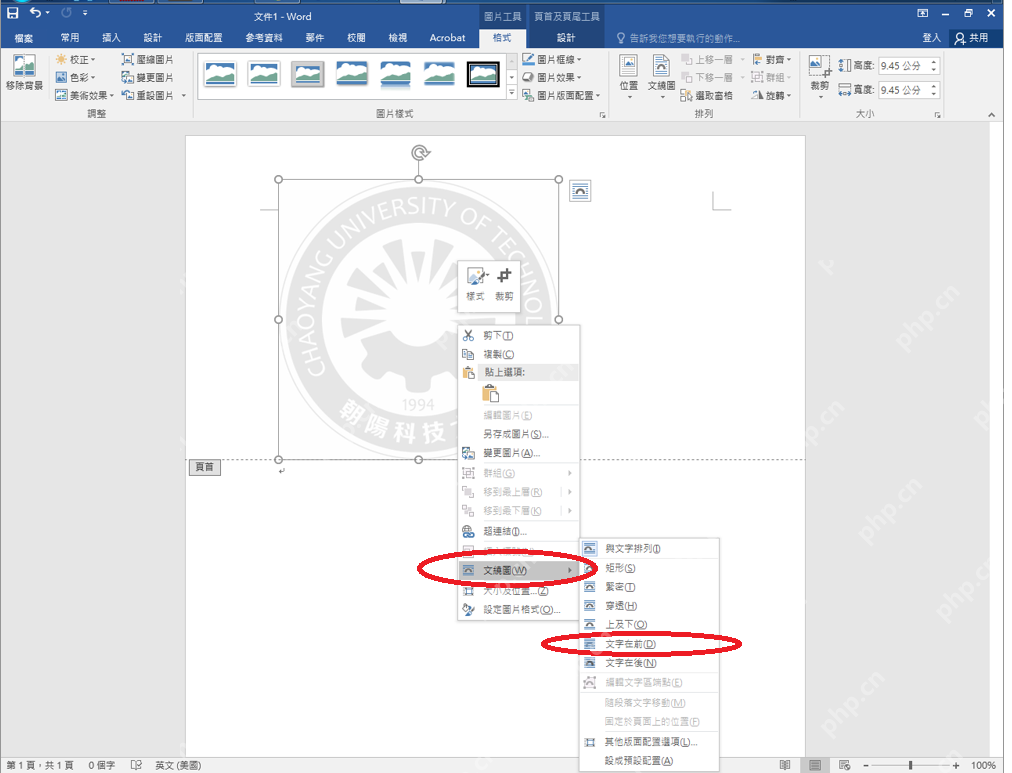Open 對齊 align dropdown

[772, 59]
